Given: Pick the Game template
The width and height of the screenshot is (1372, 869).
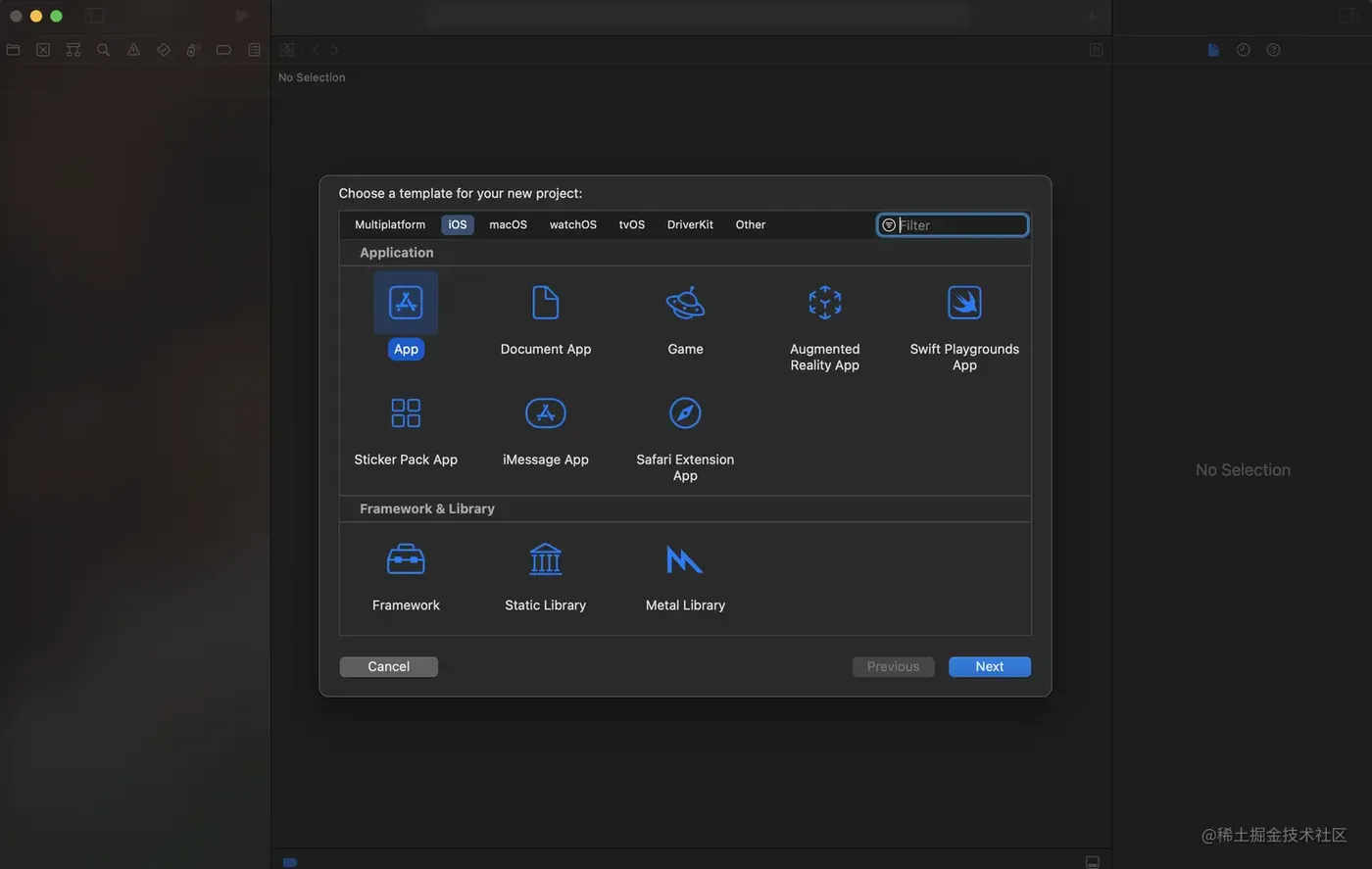Looking at the screenshot, I should click(685, 316).
